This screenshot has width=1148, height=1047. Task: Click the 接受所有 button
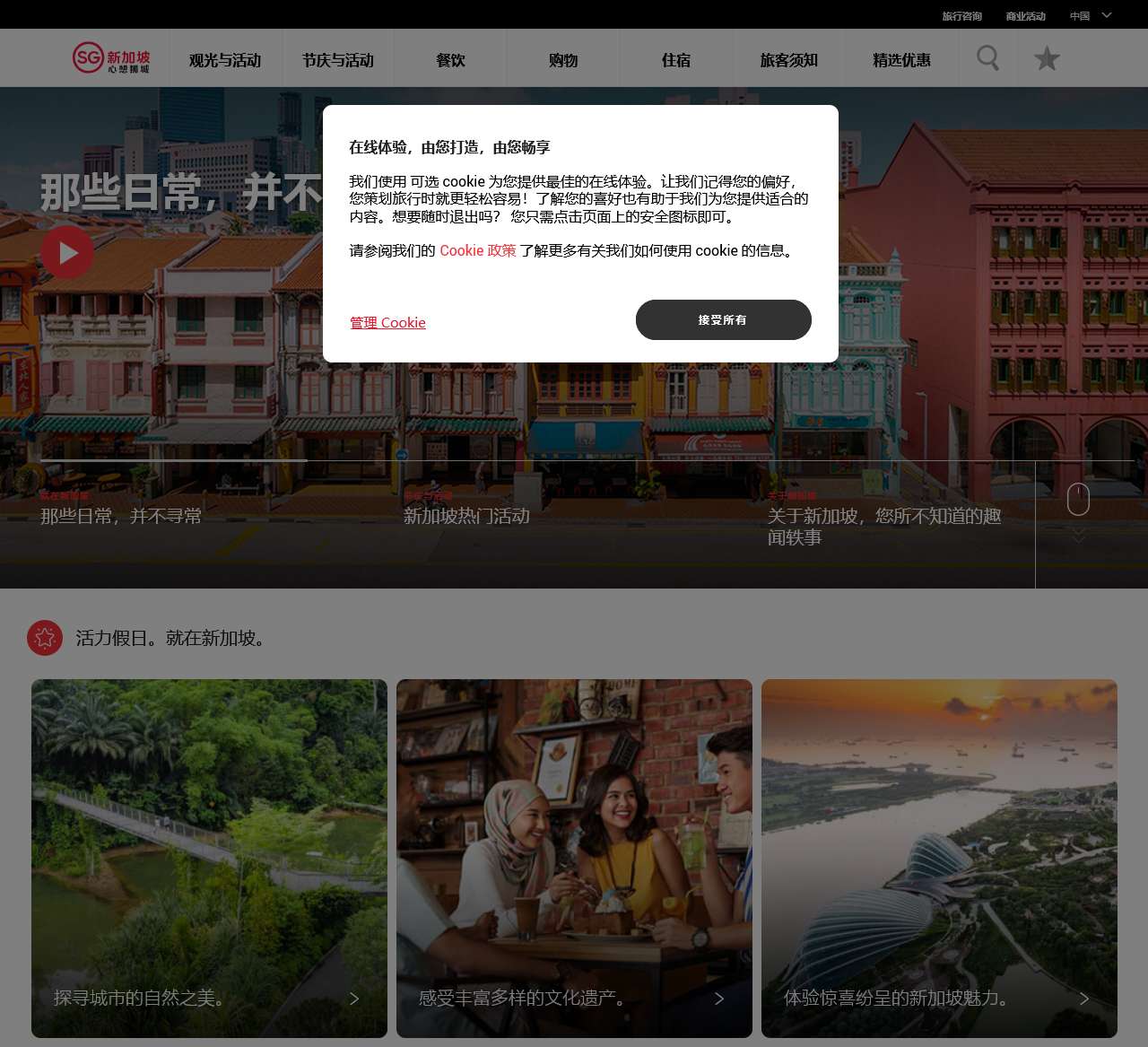click(723, 320)
